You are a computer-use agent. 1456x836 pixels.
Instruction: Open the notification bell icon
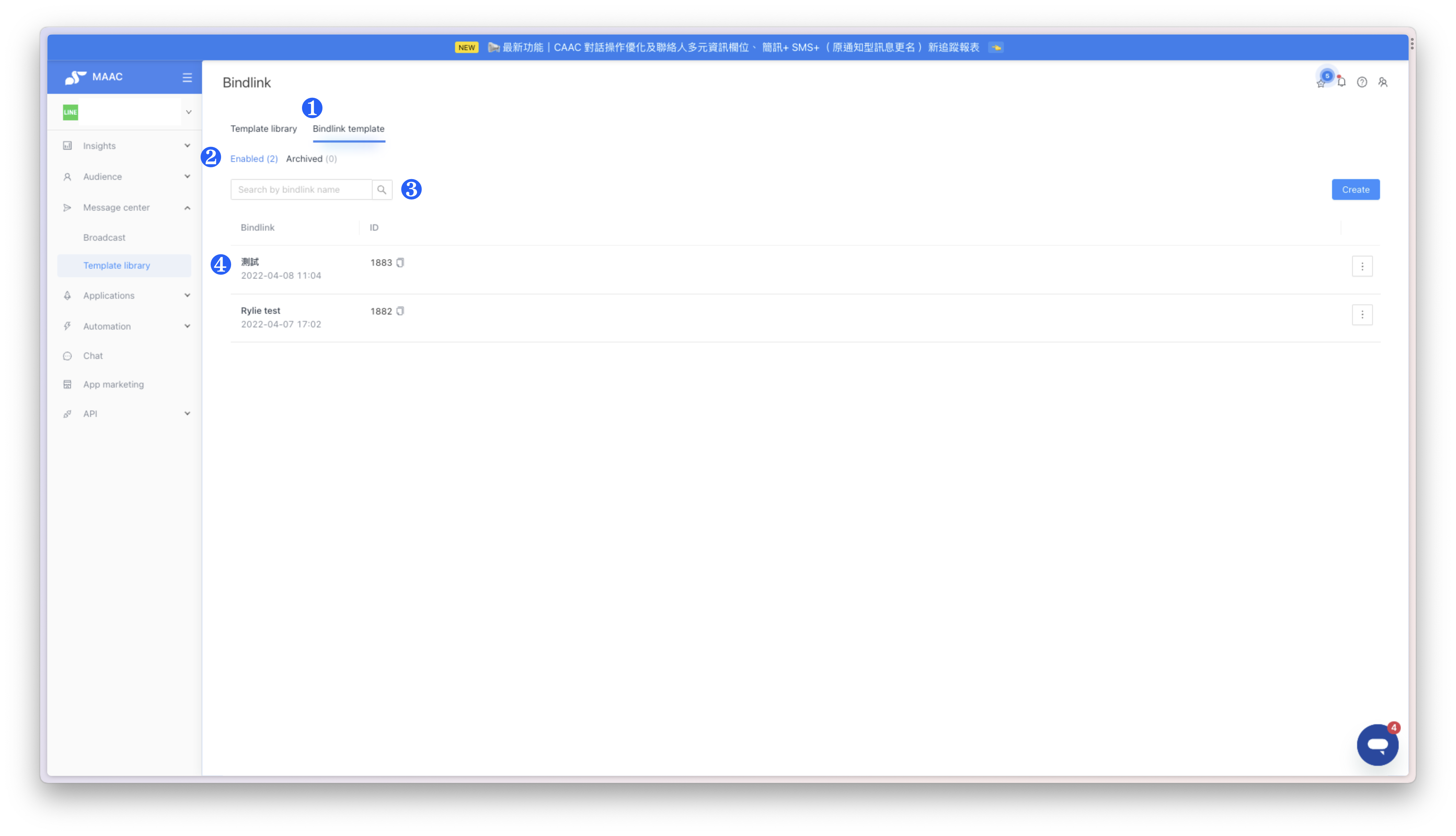(x=1341, y=82)
